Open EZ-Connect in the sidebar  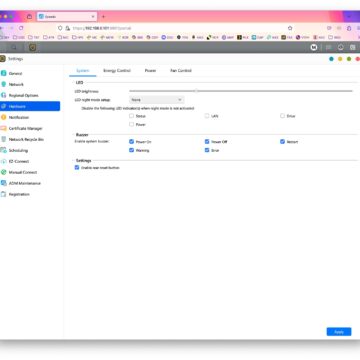coord(19,161)
